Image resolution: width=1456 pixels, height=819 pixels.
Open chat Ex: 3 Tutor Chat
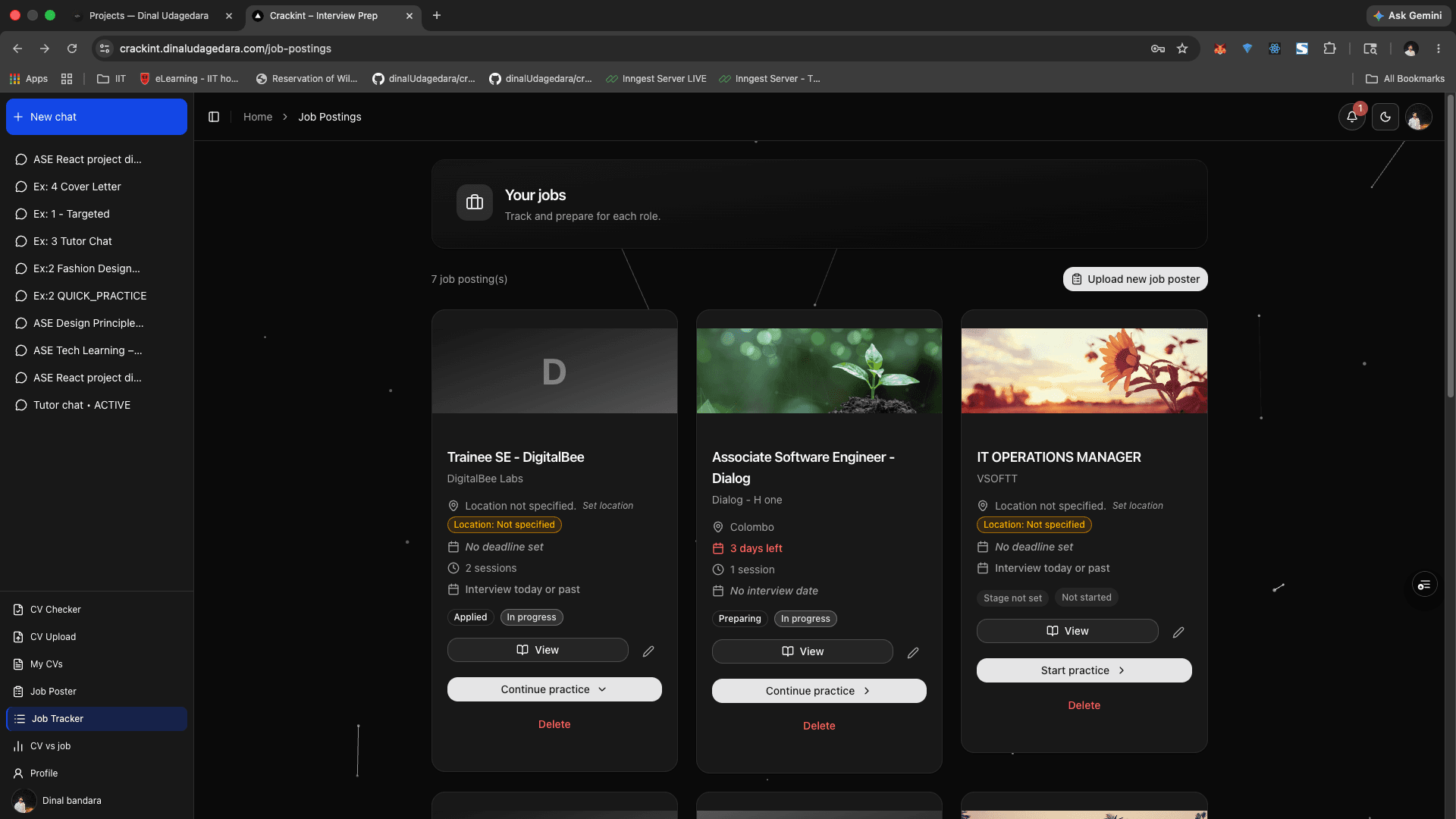click(x=96, y=241)
